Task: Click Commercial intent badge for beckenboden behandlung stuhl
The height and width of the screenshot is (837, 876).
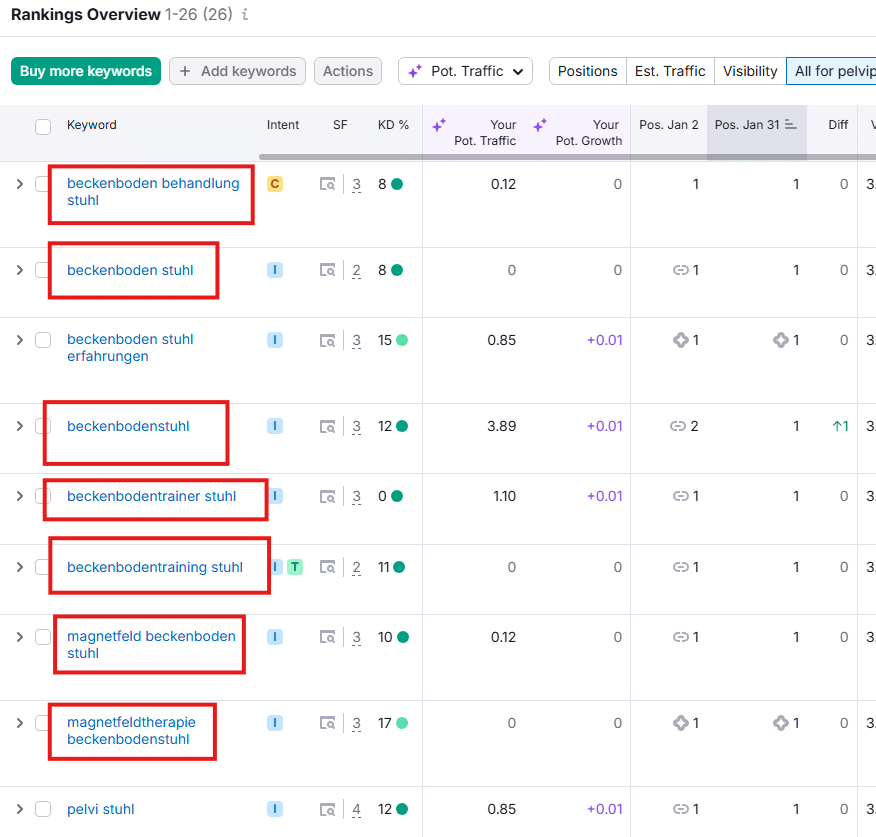Action: click(x=275, y=184)
